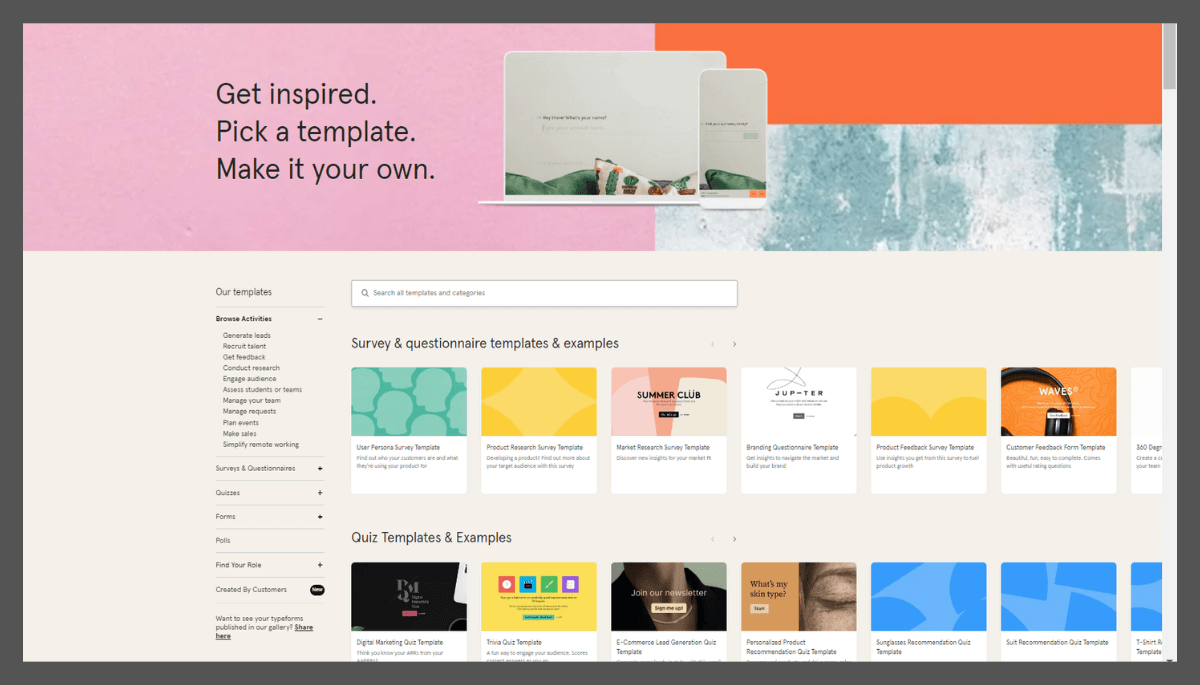Click the search magnifier icon
This screenshot has height=685, width=1200.
(x=365, y=293)
